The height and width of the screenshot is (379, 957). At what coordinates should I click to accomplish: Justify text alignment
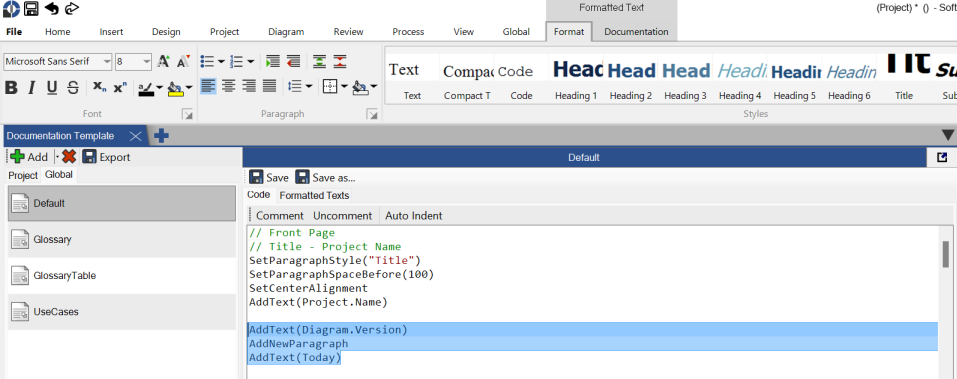point(269,86)
